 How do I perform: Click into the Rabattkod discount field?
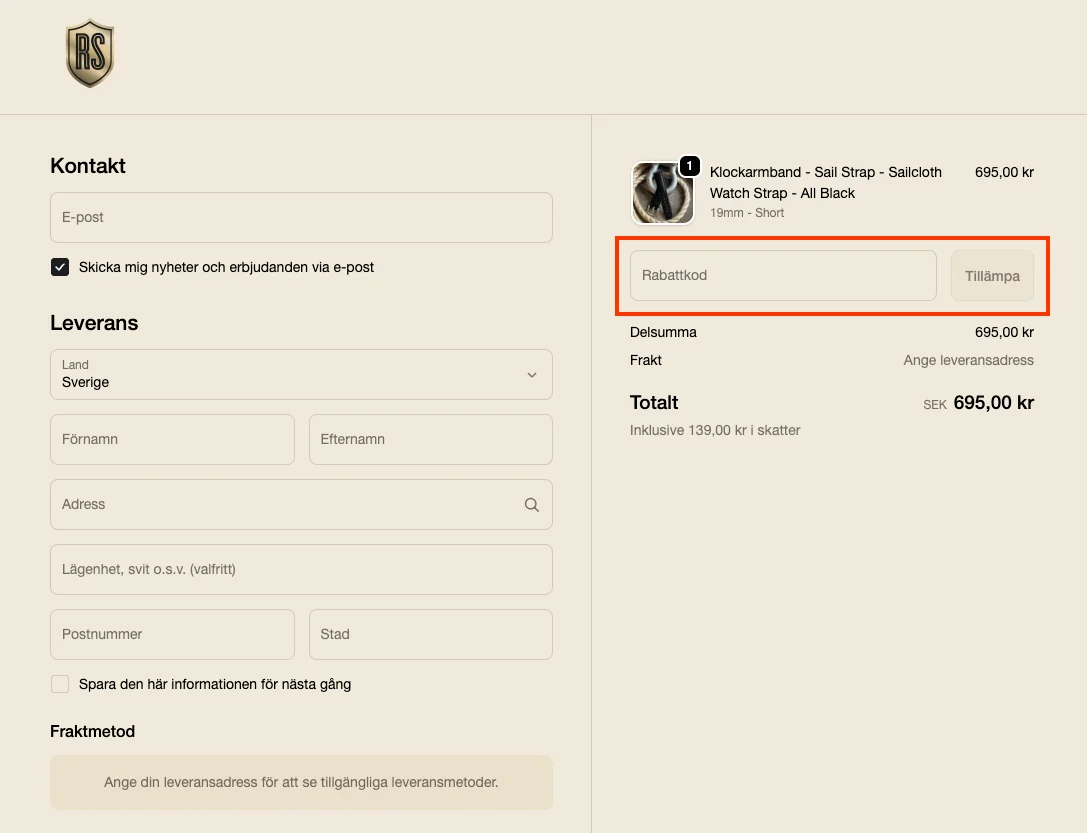782,276
